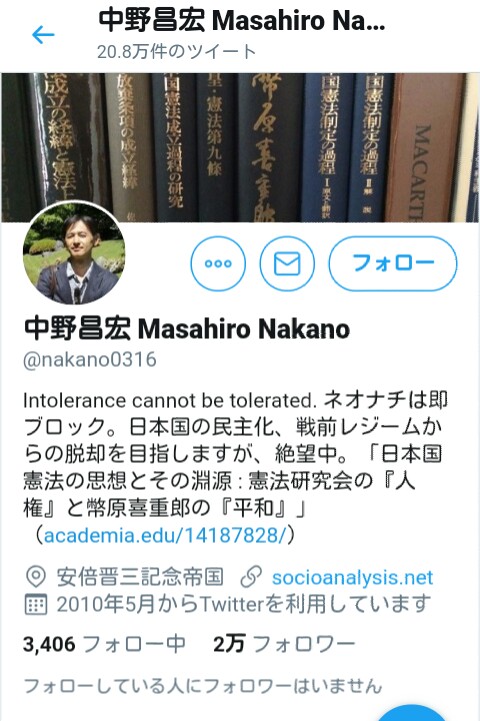Tap the header title 中野昌宏 Masahiro Na…
Viewport: 480px width, 721px height.
242,21
